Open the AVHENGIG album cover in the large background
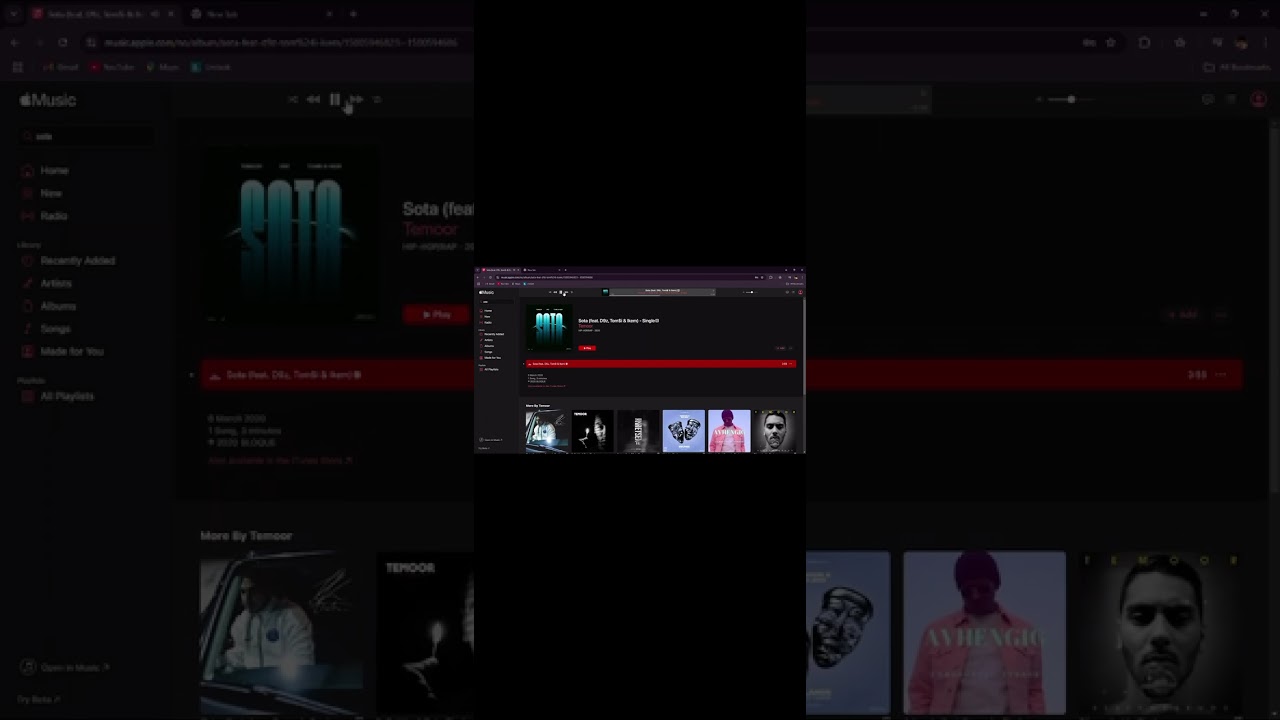 tap(984, 633)
